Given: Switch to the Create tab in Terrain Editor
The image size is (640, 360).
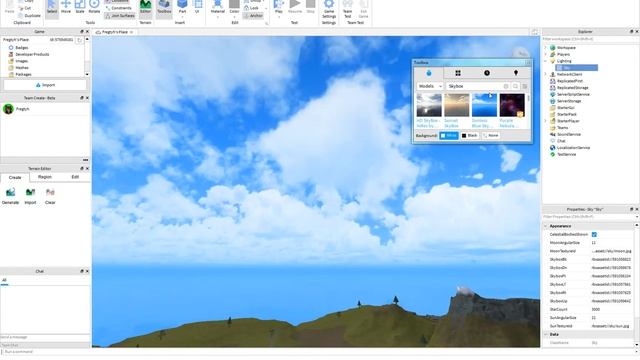Looking at the screenshot, I should click(x=15, y=178).
